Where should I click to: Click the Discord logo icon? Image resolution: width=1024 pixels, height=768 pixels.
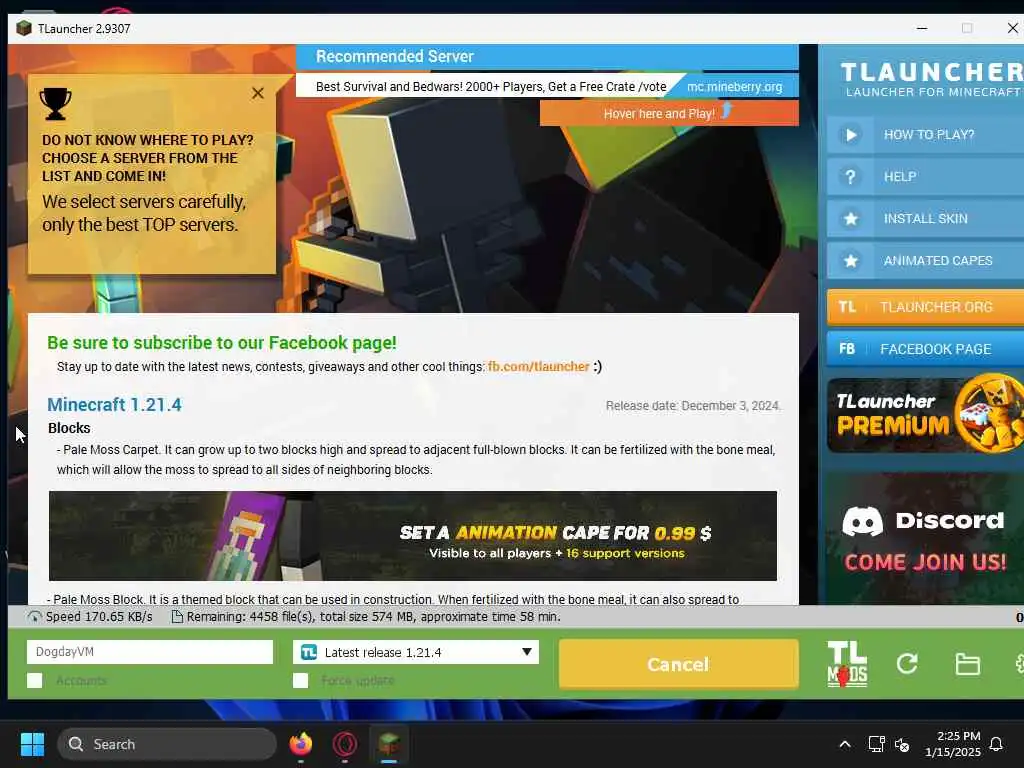point(862,521)
